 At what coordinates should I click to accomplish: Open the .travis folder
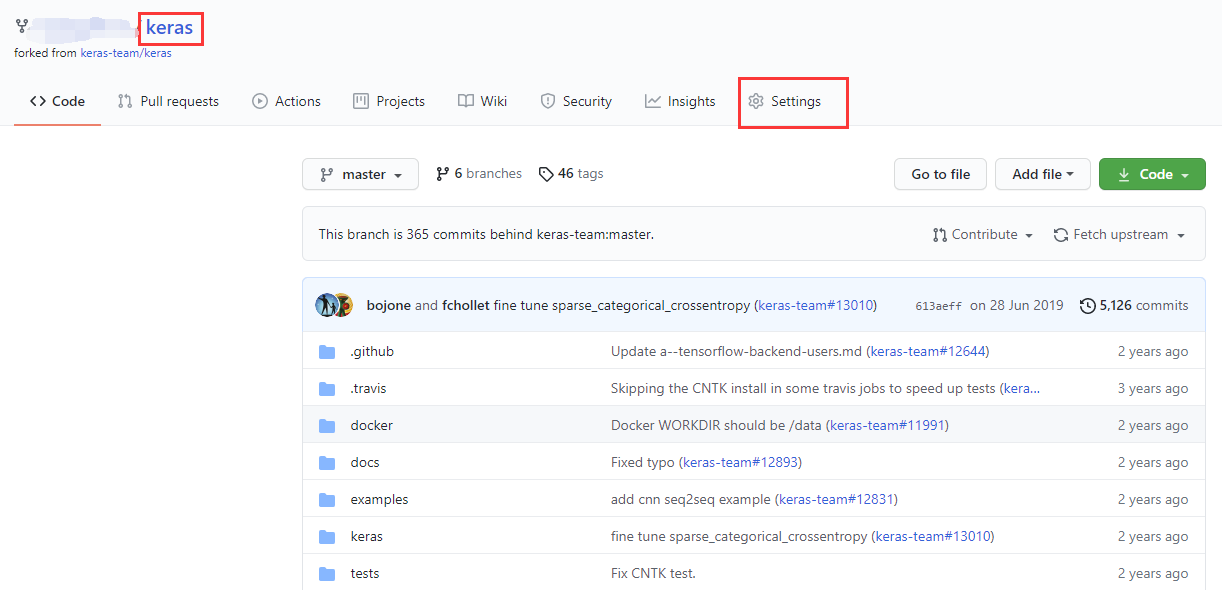(368, 389)
